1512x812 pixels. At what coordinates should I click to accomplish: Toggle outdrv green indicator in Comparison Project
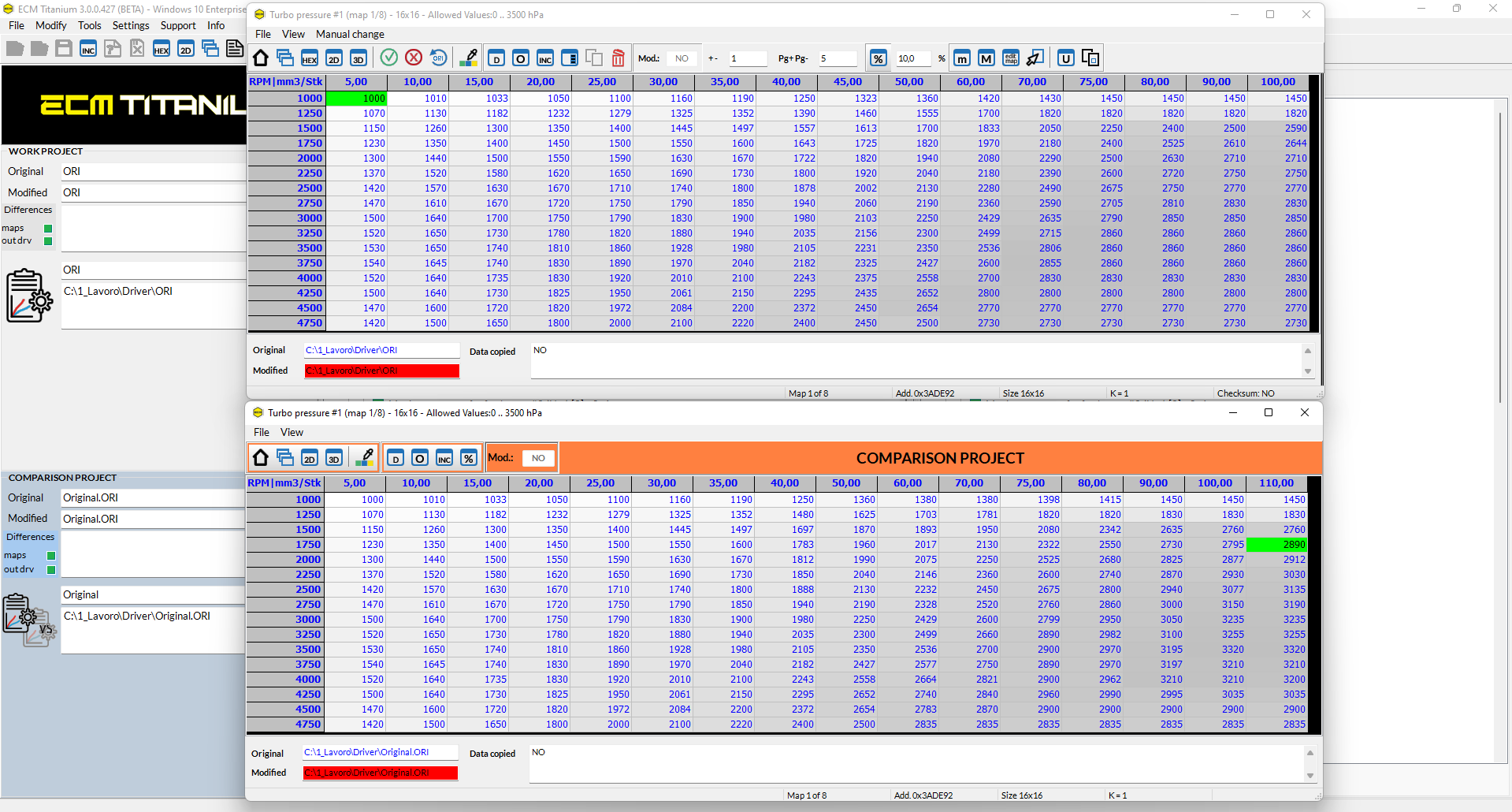[x=51, y=569]
